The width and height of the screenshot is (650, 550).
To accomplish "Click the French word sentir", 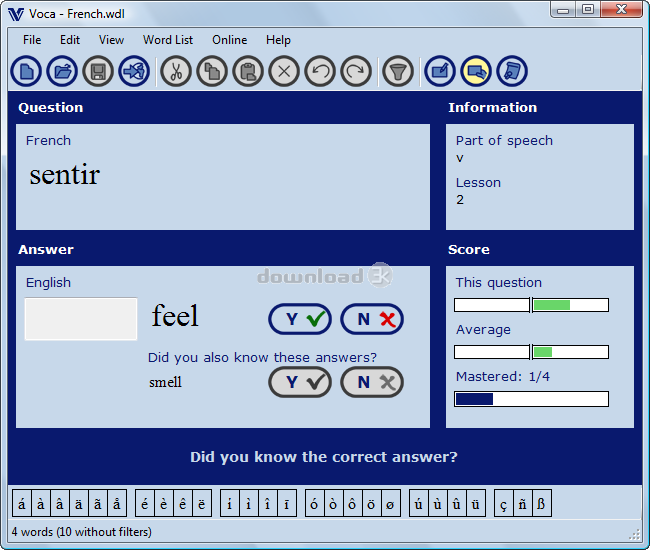I will (x=65, y=174).
